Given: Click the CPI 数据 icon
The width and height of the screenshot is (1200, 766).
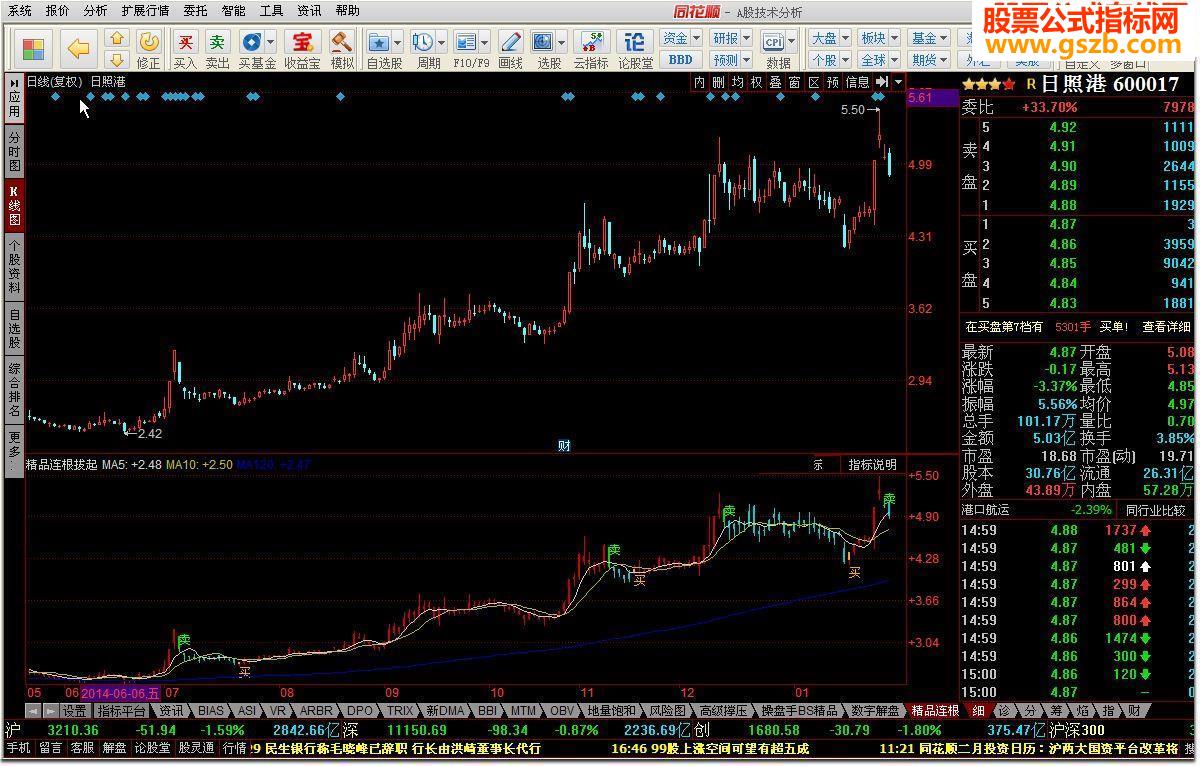Looking at the screenshot, I should [x=773, y=42].
